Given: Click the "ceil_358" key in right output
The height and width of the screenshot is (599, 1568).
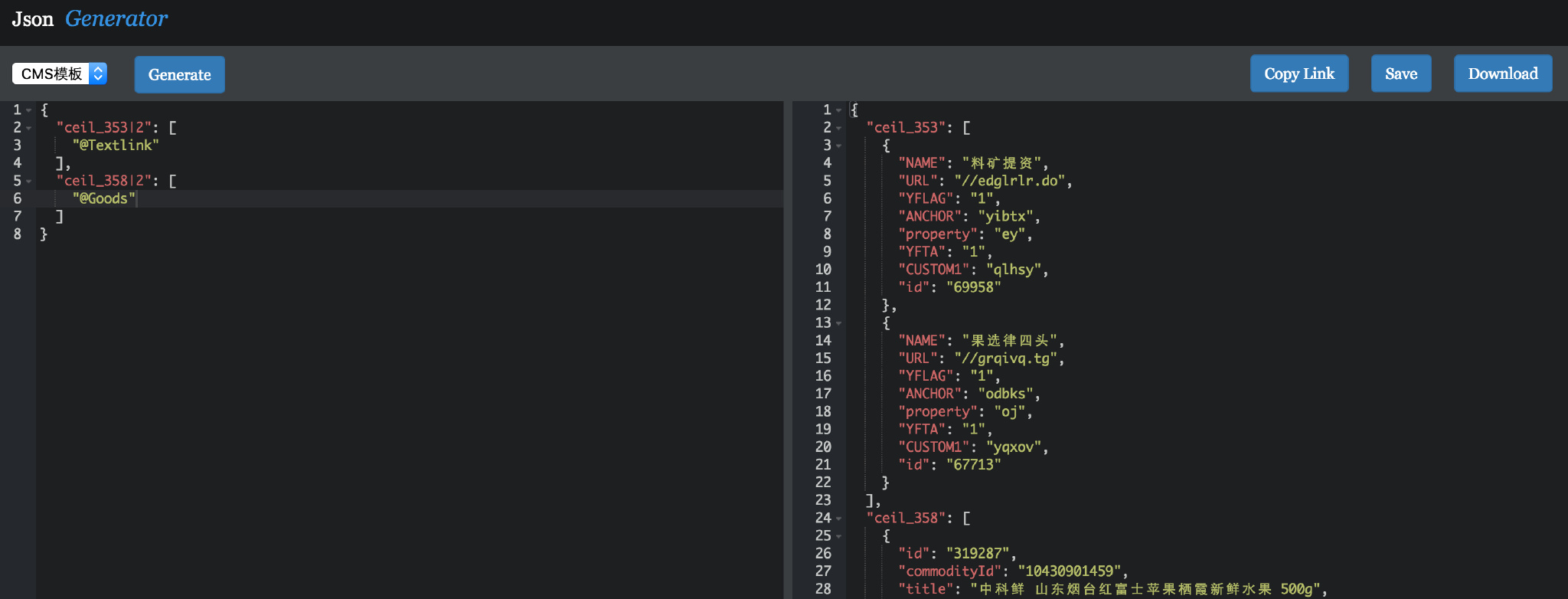Looking at the screenshot, I should 906,518.
